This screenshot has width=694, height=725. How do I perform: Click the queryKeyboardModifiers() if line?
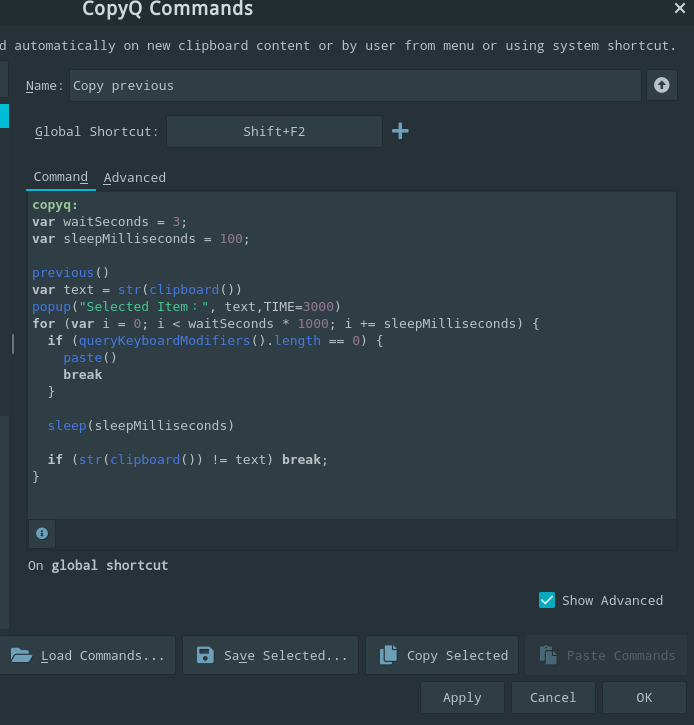(x=215, y=341)
